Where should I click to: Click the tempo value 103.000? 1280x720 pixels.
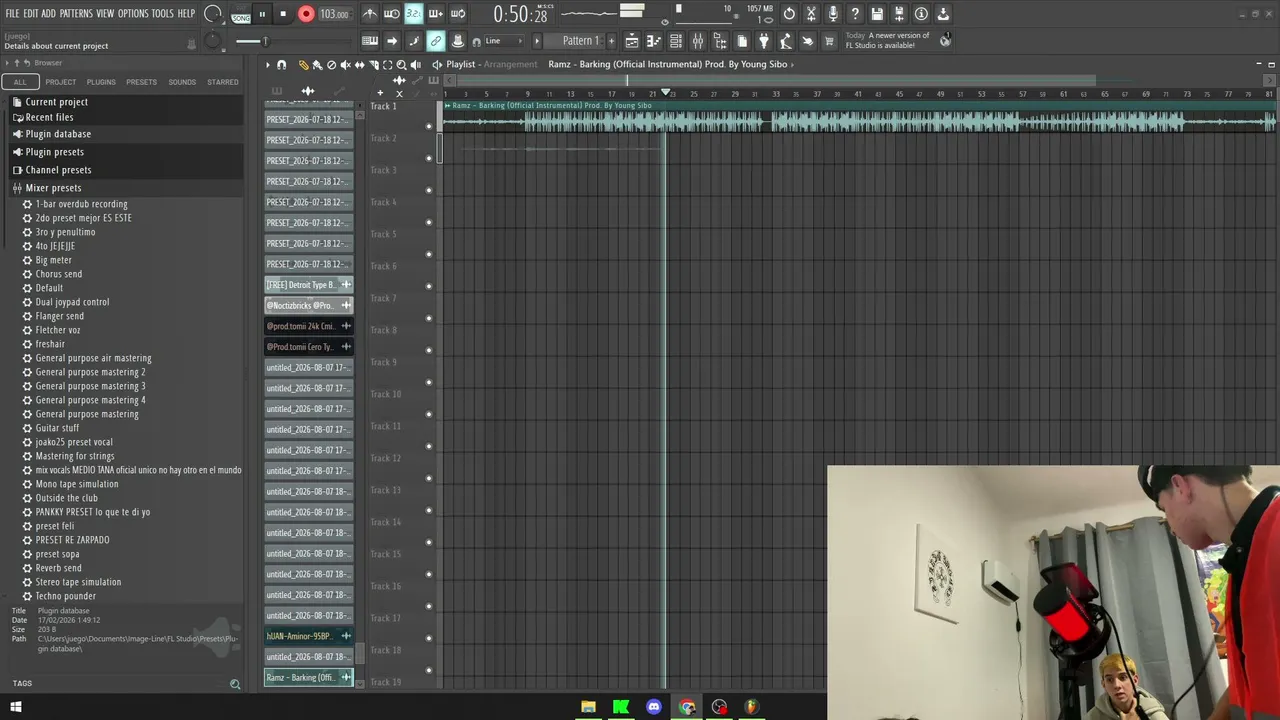334,15
